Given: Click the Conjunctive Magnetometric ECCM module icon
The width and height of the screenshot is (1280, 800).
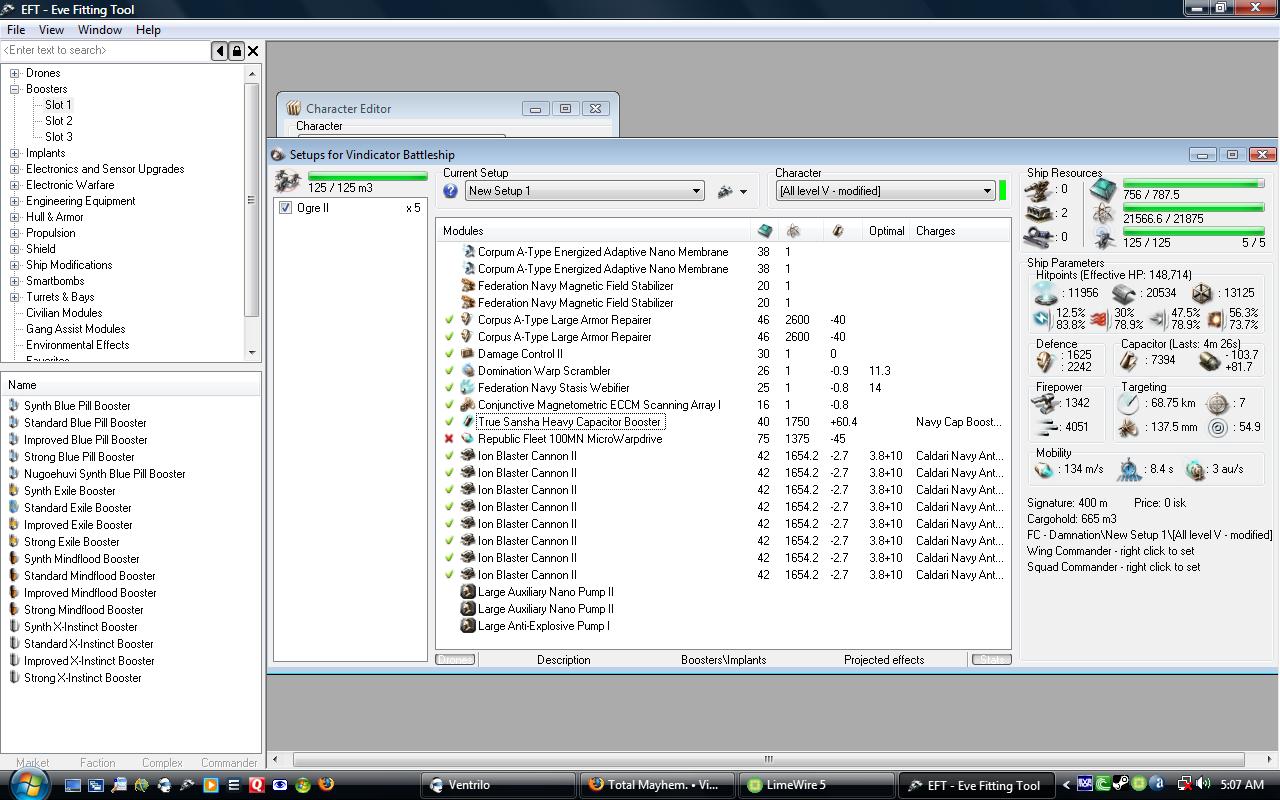Looking at the screenshot, I should [x=467, y=405].
